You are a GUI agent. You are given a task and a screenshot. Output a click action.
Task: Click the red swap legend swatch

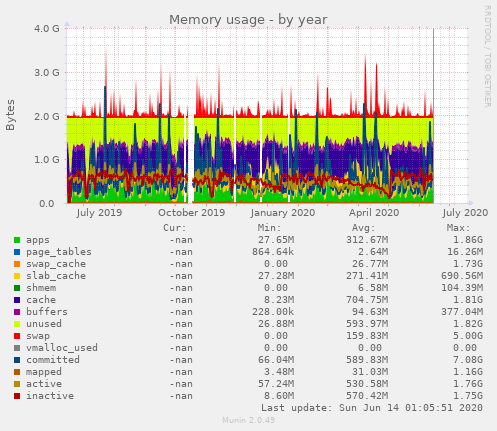coord(17,336)
